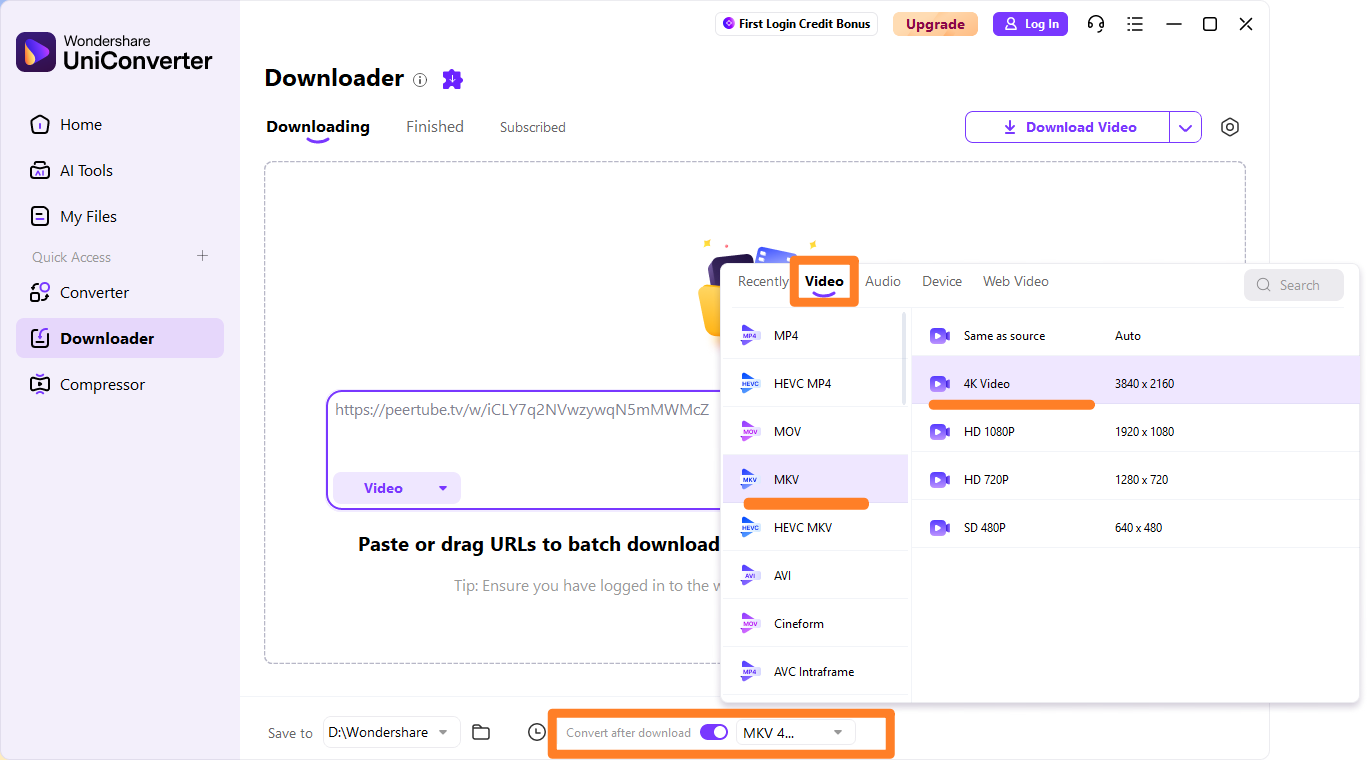Open the Video type dropdown
Viewport: 1367px width, 760px height.
(x=397, y=488)
